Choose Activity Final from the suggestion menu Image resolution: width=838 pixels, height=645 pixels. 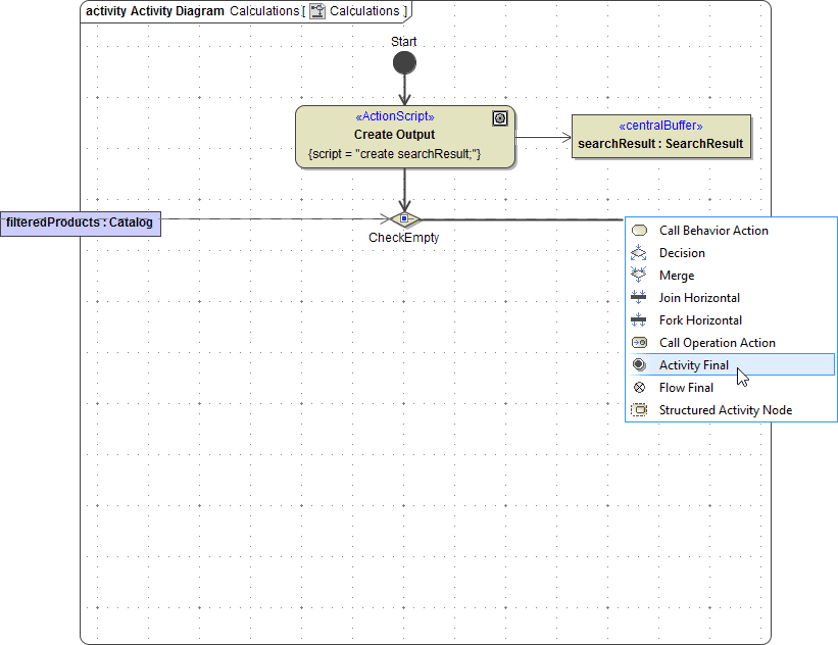(694, 365)
